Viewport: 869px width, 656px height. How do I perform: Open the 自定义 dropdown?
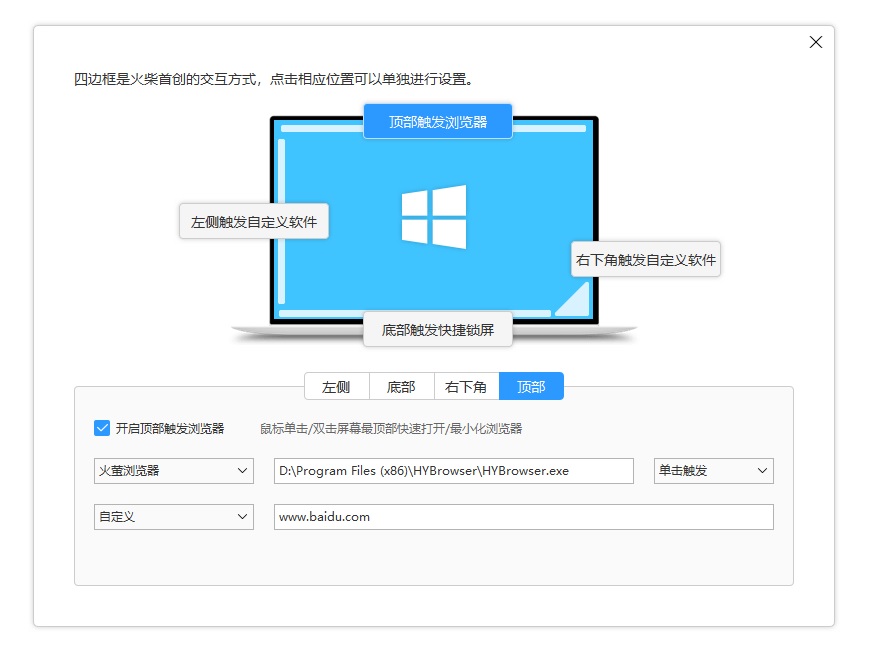(x=173, y=517)
